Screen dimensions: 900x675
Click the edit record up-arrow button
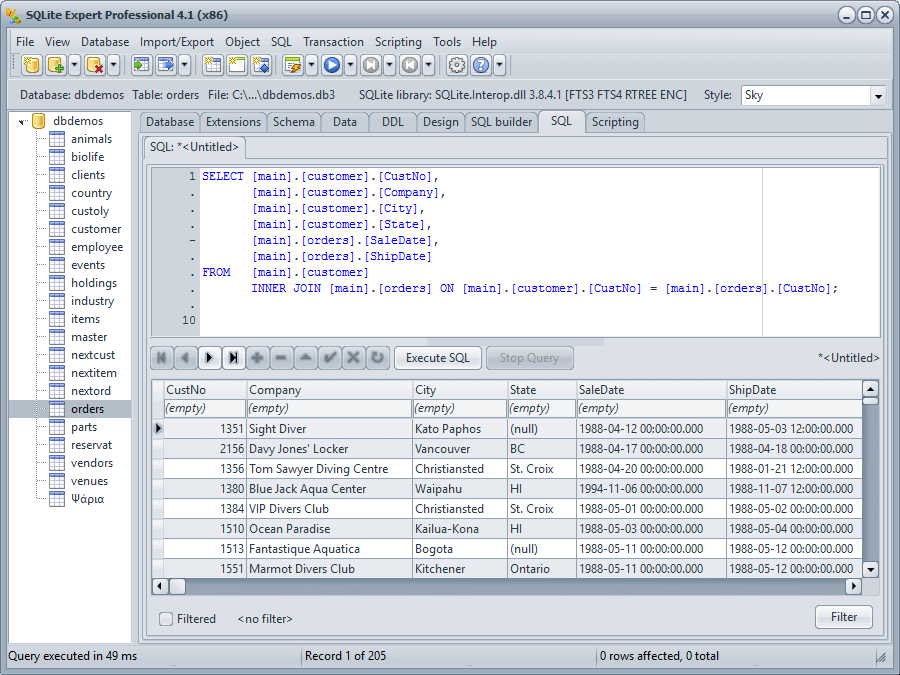click(x=305, y=358)
